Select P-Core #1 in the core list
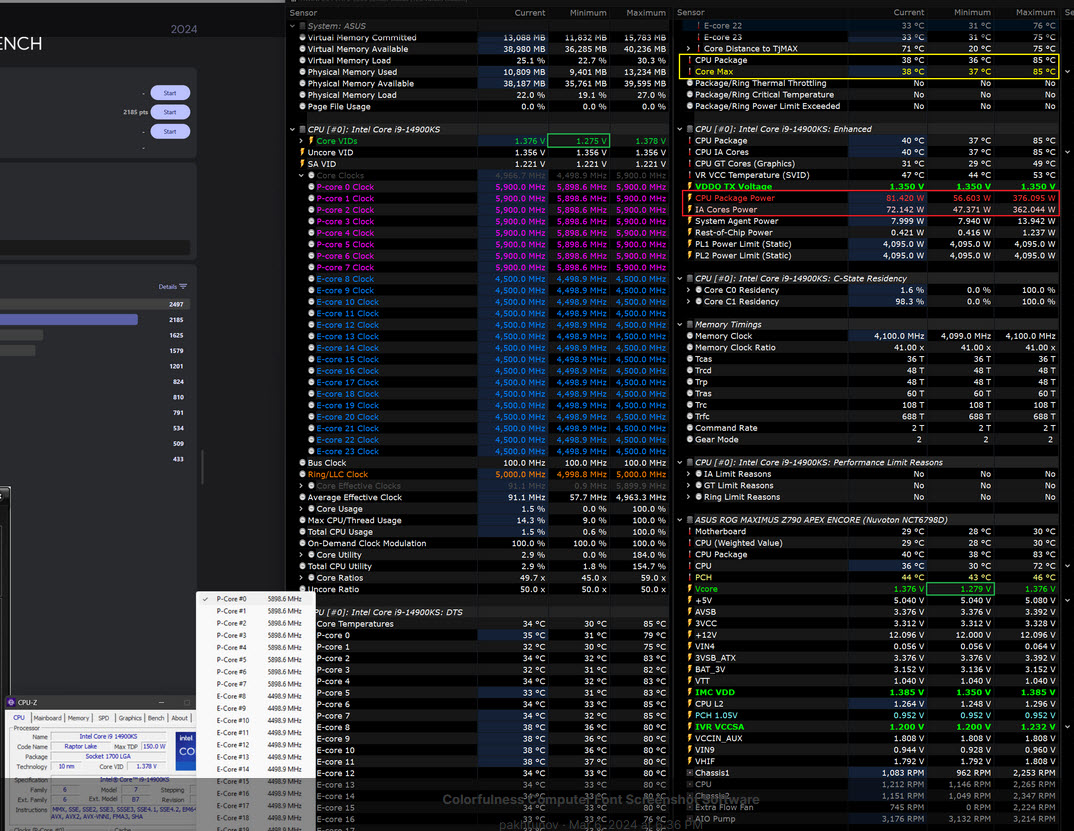The image size is (1074, 831). (x=255, y=611)
